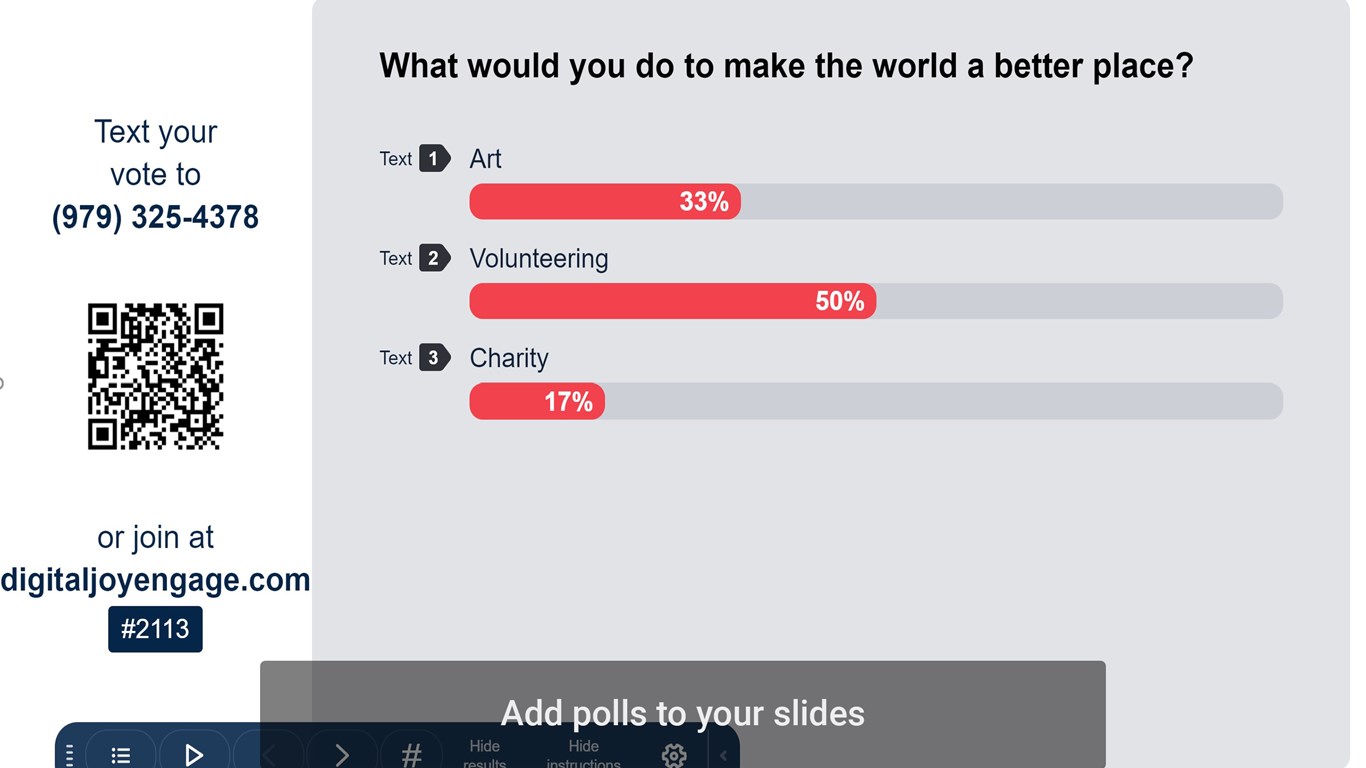Screen dimensions: 1366x768
Task: Toggle Hide instructions
Action: pos(584,754)
